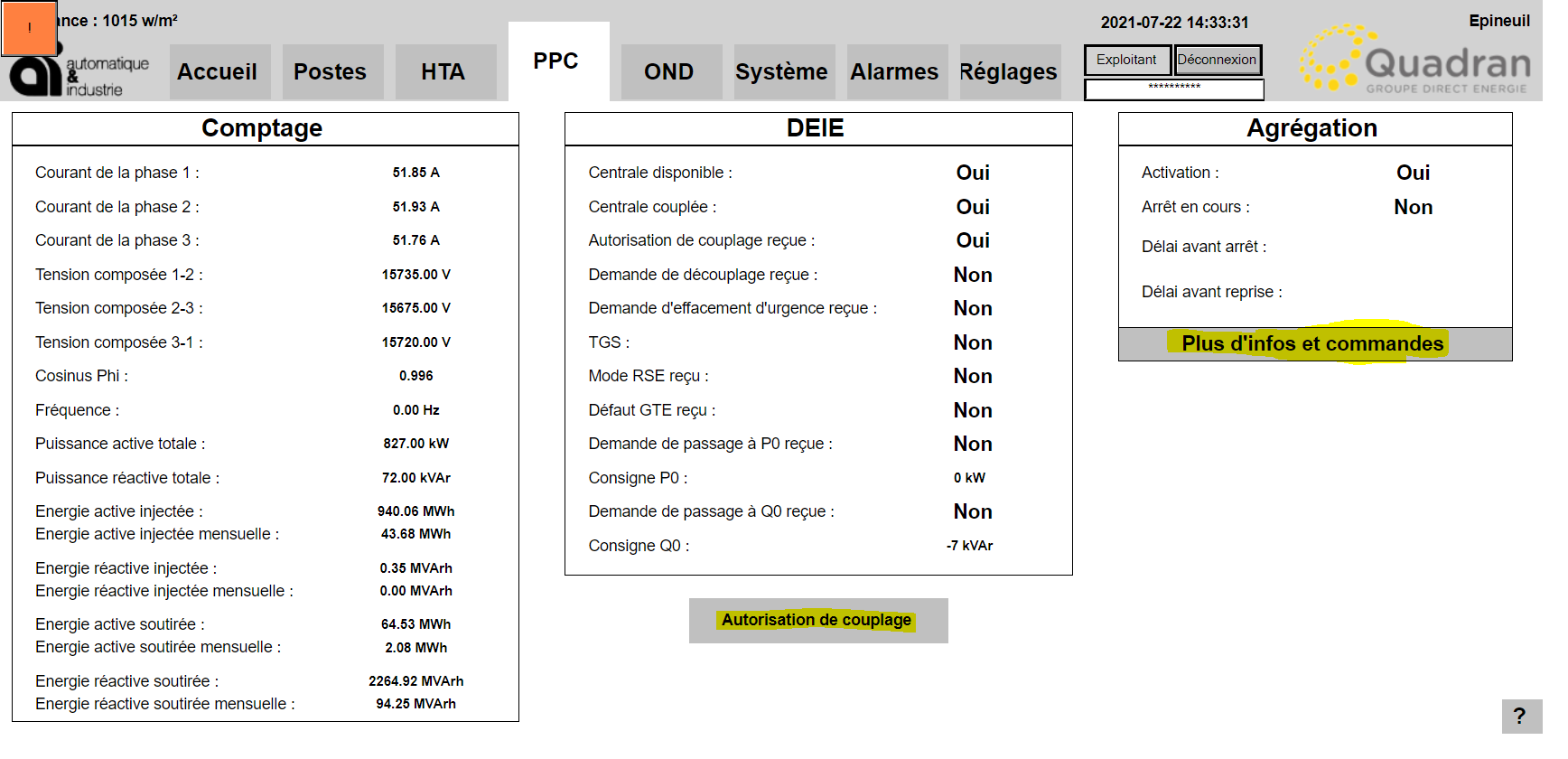Click the orange alert warning icon
This screenshot has width=1568, height=759.
coord(29,28)
